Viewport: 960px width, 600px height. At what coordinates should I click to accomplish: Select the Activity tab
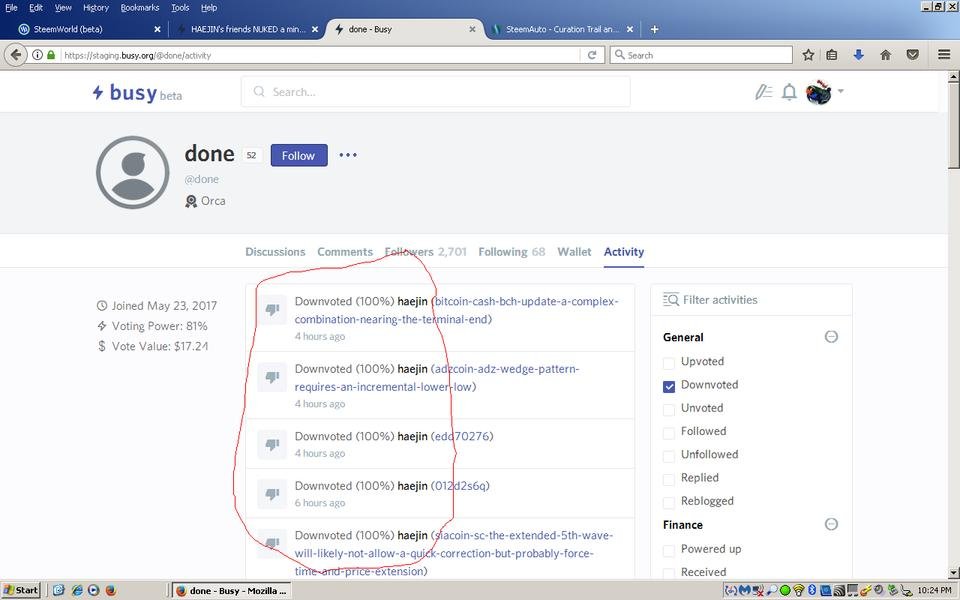pyautogui.click(x=624, y=252)
